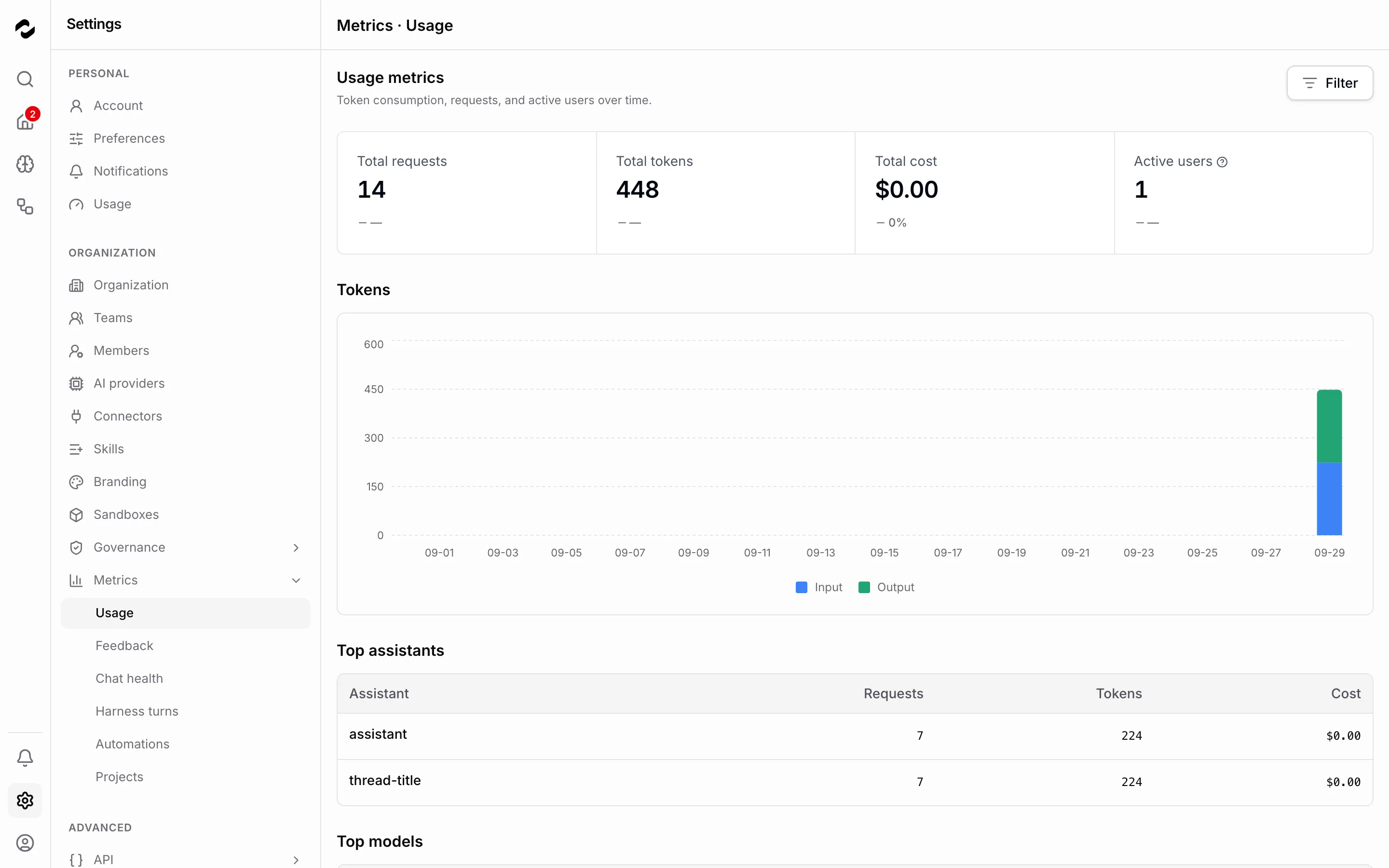Click the app logo icon

[x=25, y=29]
